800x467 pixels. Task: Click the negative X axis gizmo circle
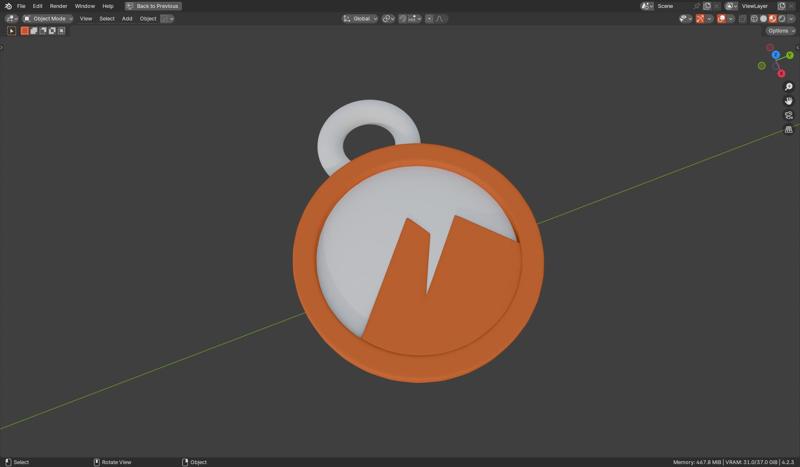770,47
